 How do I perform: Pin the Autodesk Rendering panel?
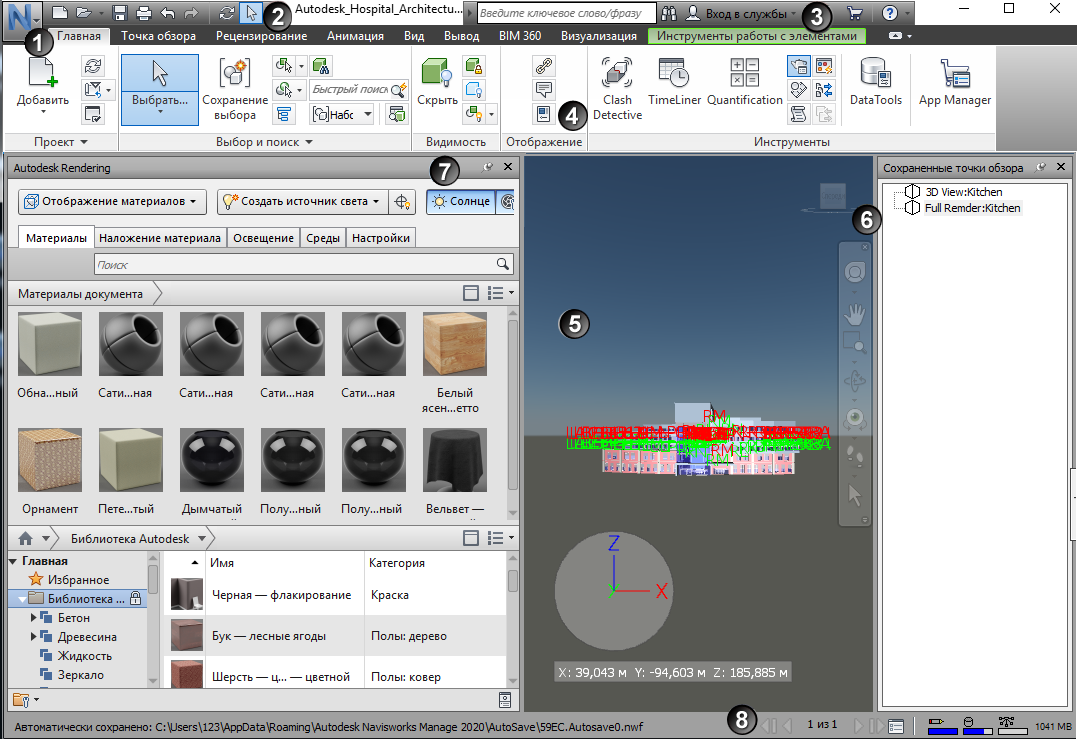488,167
